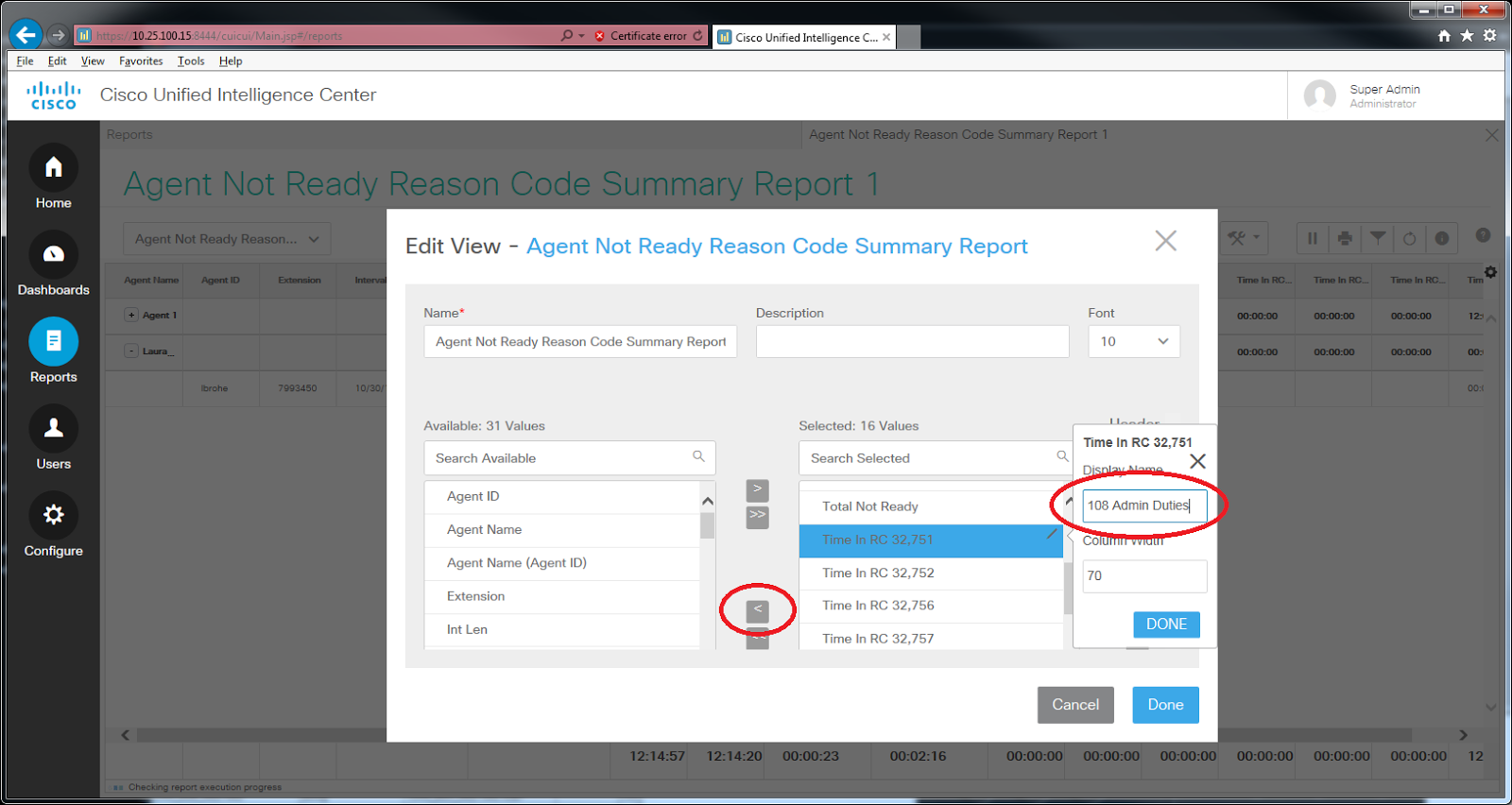Click the Display Name field with 108 Admin Duties
This screenshot has width=1512, height=805.
(x=1144, y=505)
